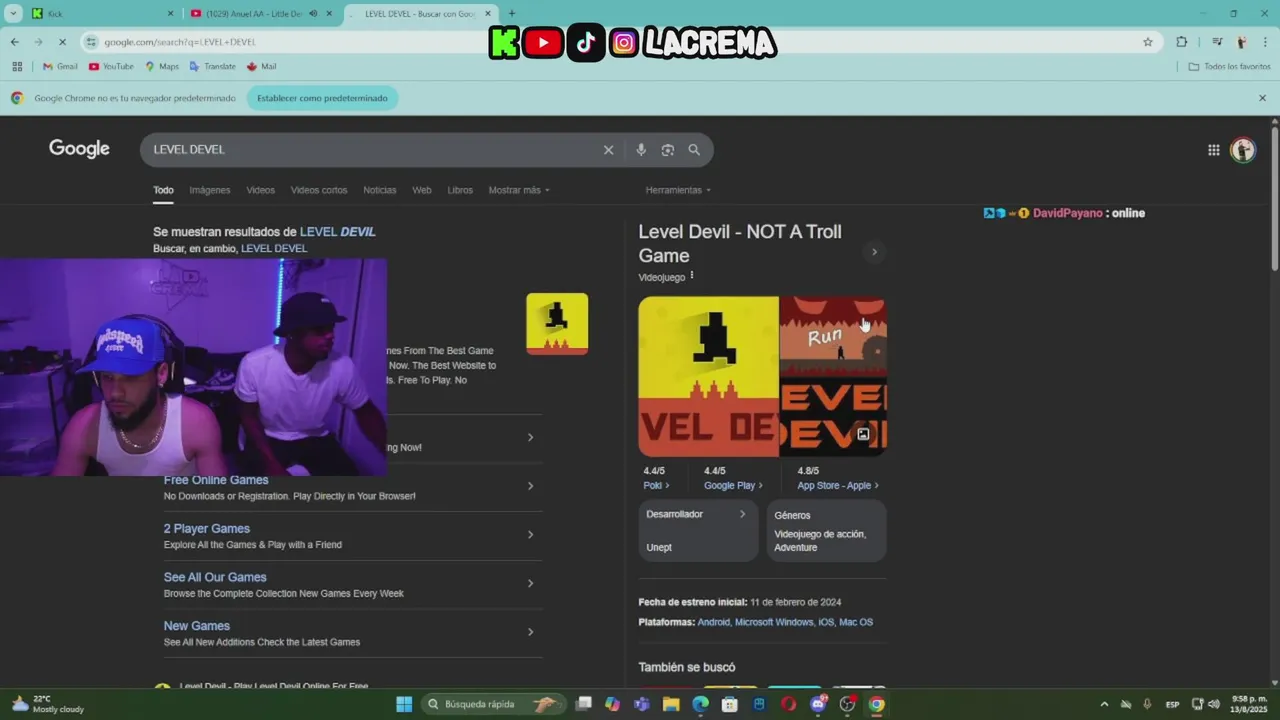Search instead for LEVEL DEVEL link

pos(274,249)
